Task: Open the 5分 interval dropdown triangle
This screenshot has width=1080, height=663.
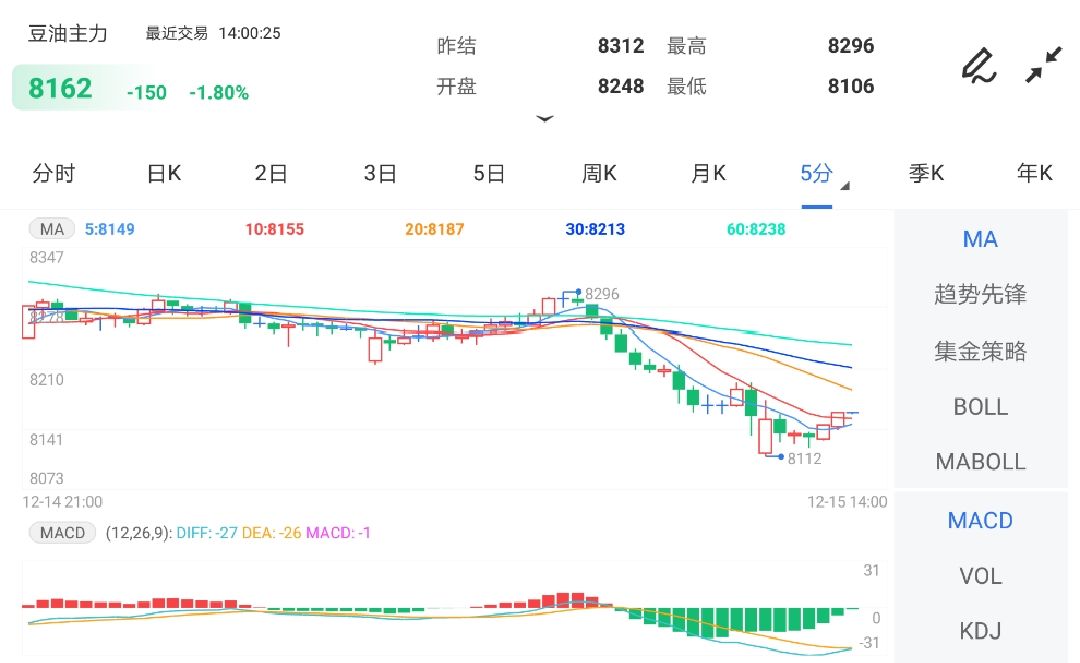Action: tap(845, 186)
